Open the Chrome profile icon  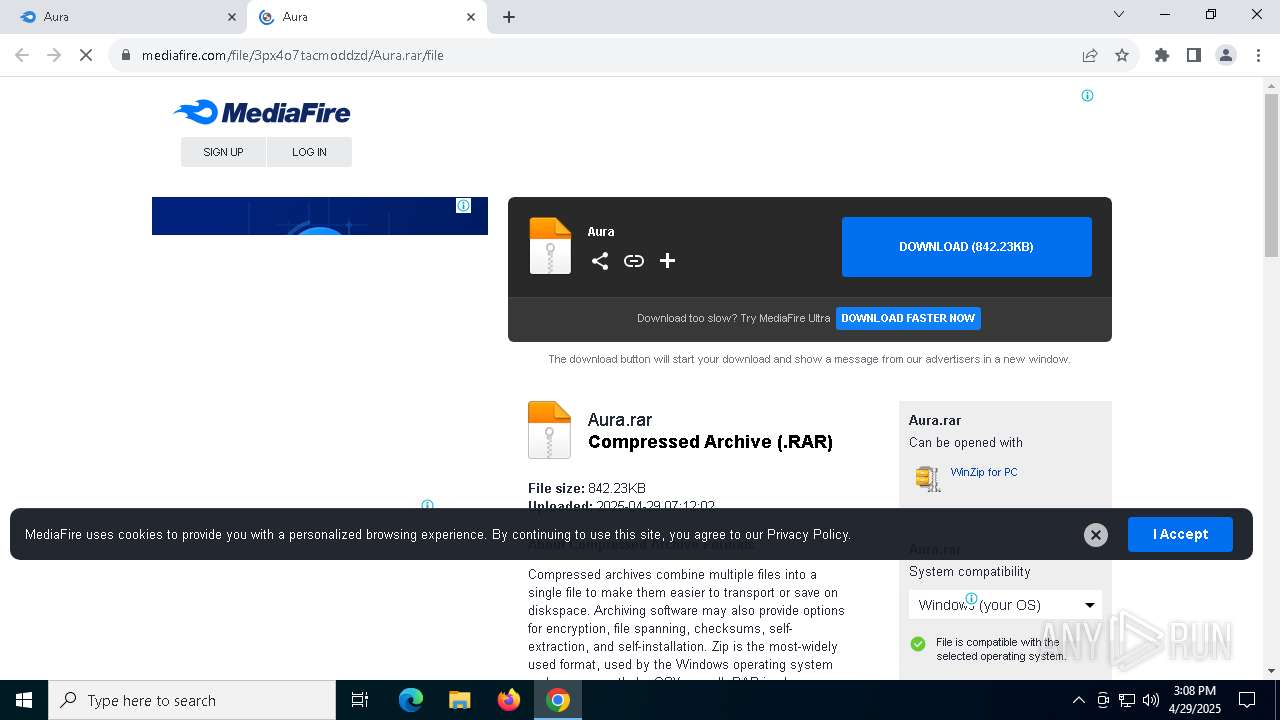1226,55
